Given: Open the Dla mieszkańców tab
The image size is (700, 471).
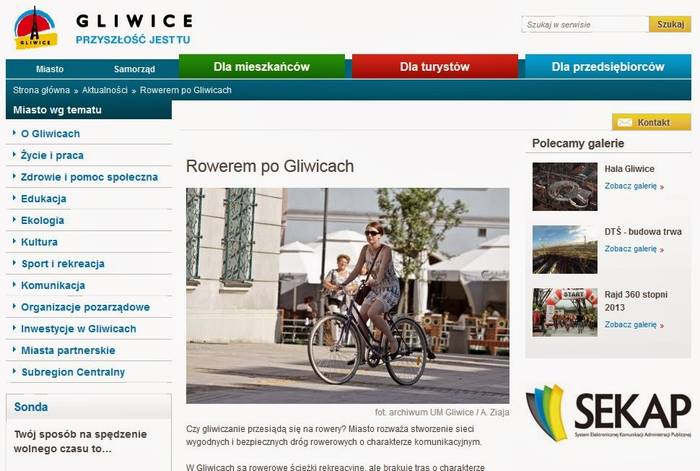Looking at the screenshot, I should [262, 67].
